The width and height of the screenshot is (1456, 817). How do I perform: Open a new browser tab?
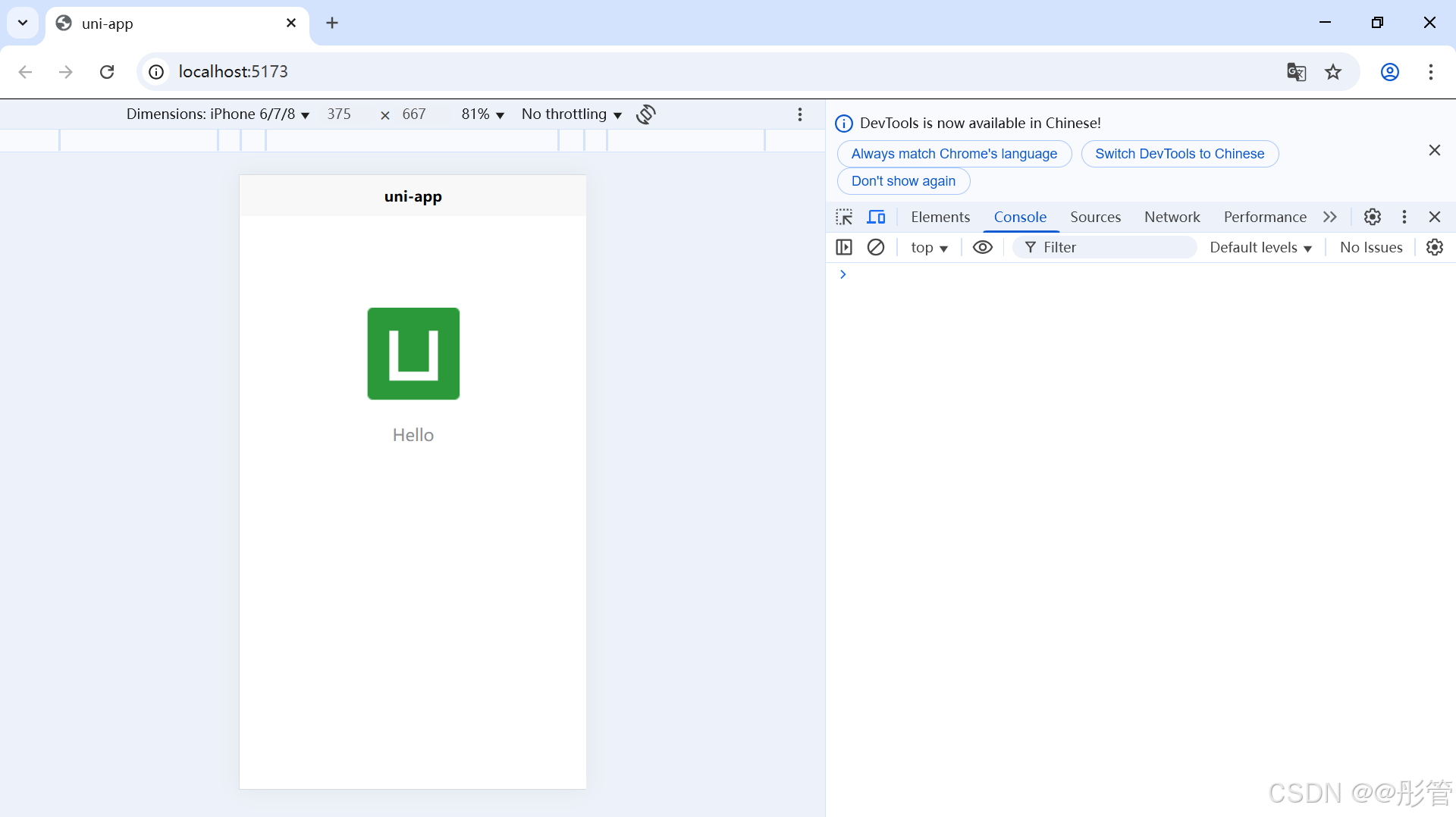[x=332, y=23]
